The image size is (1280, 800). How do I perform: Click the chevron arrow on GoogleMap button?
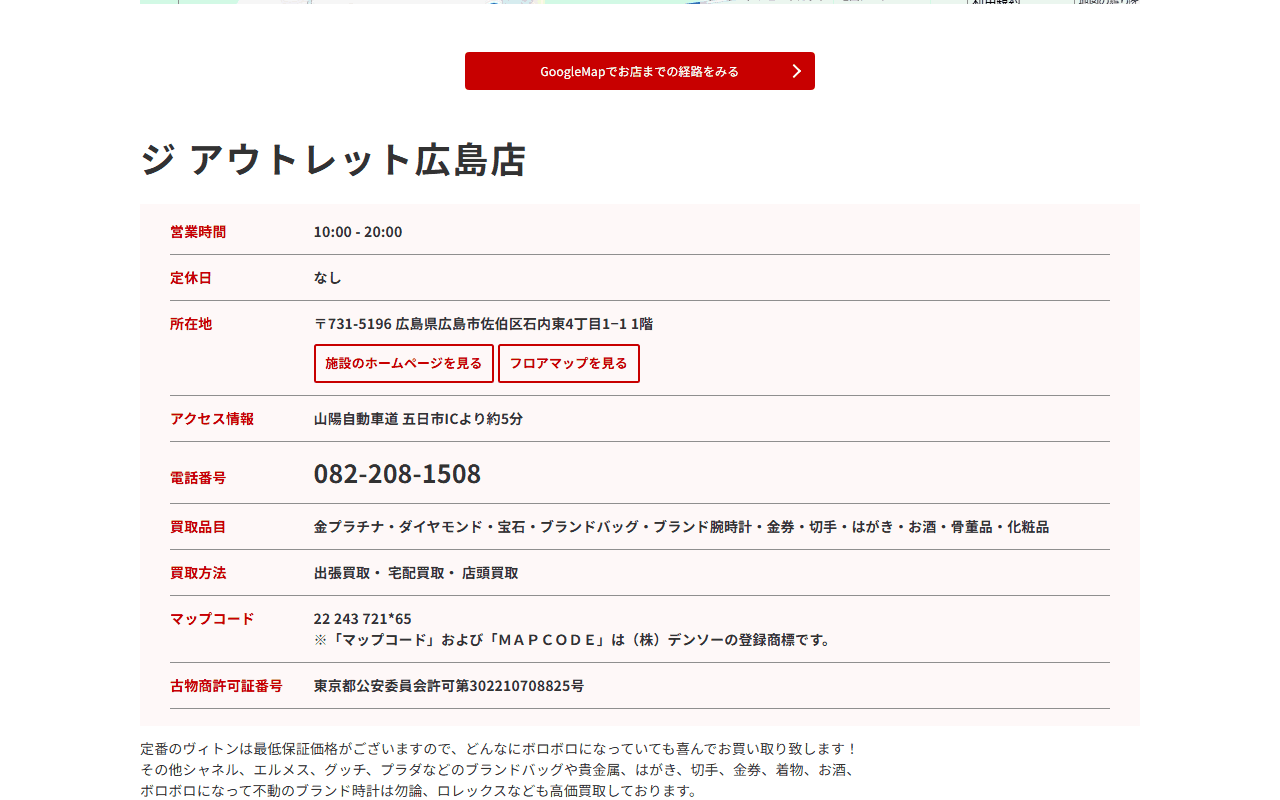pyautogui.click(x=797, y=71)
